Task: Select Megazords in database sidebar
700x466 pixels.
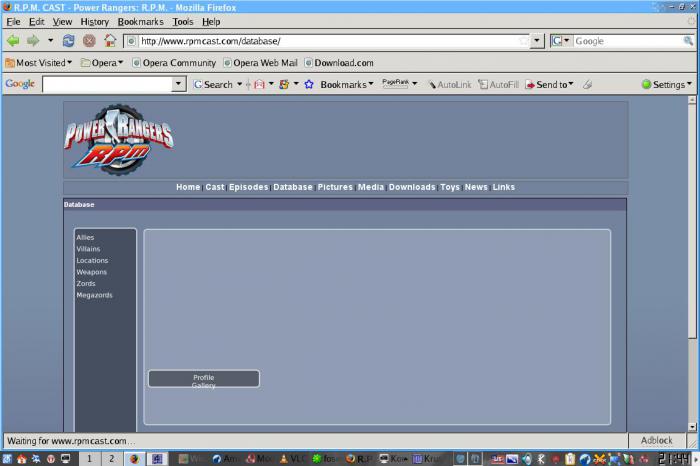Action: [x=94, y=295]
